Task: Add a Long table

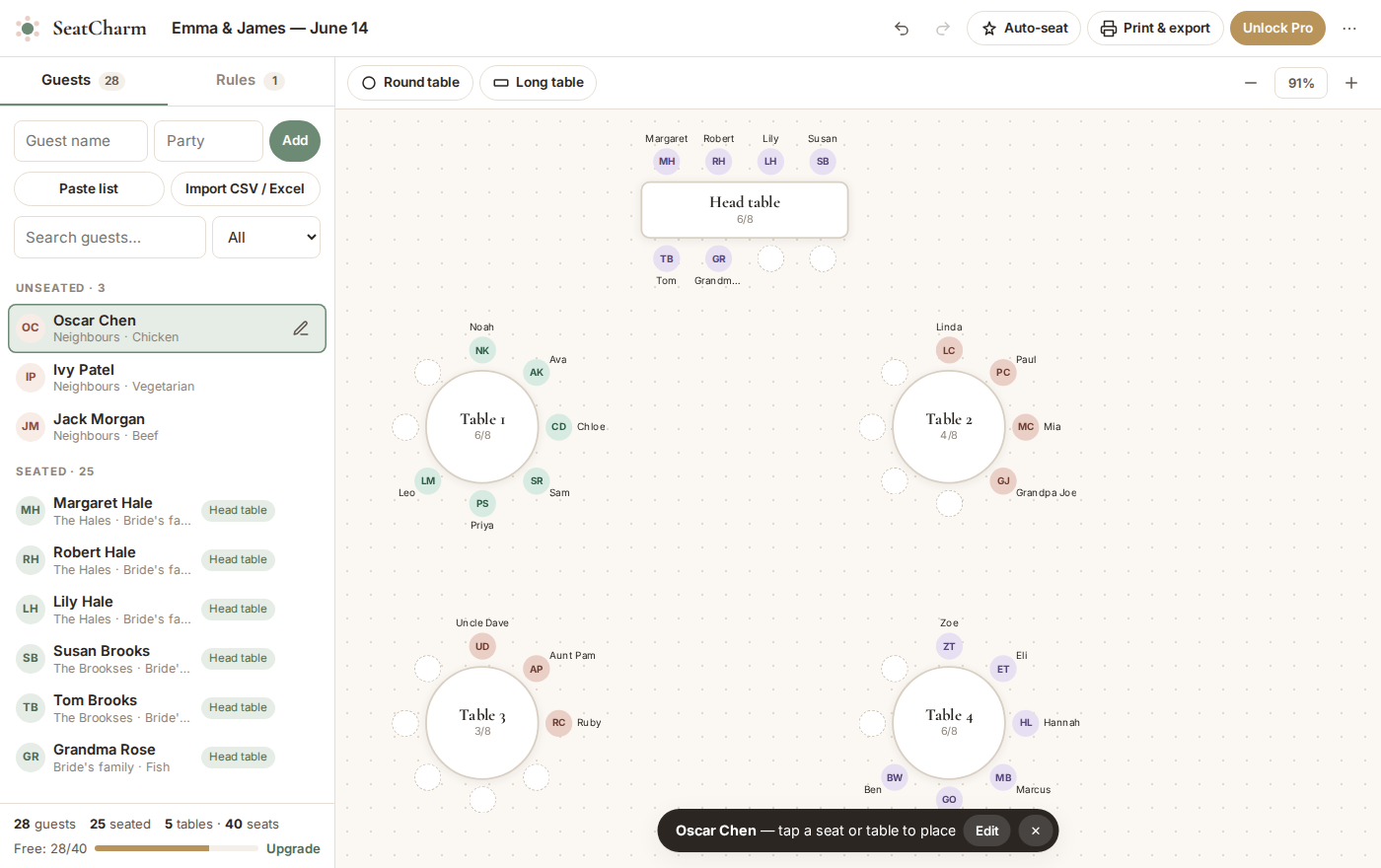Action: (538, 83)
